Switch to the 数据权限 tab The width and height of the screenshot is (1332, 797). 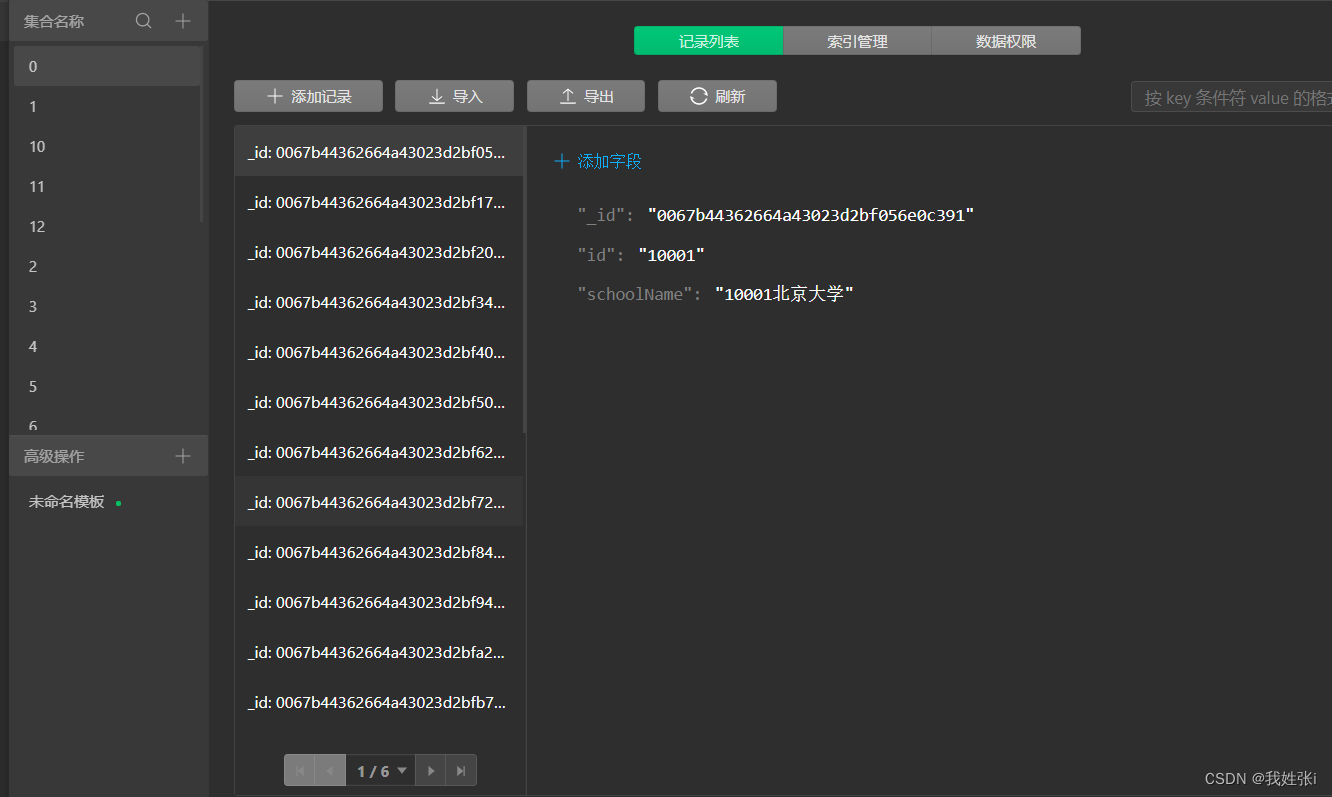[x=1006, y=41]
